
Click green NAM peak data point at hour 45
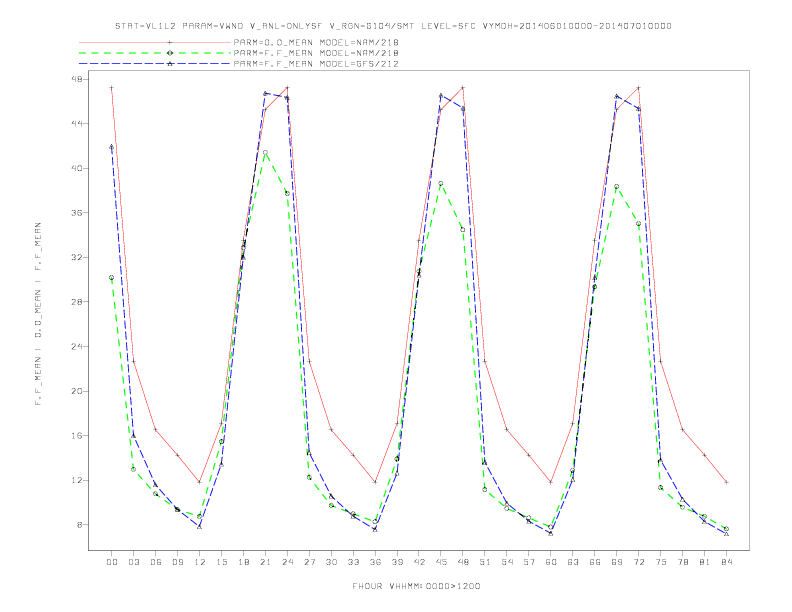(x=441, y=184)
